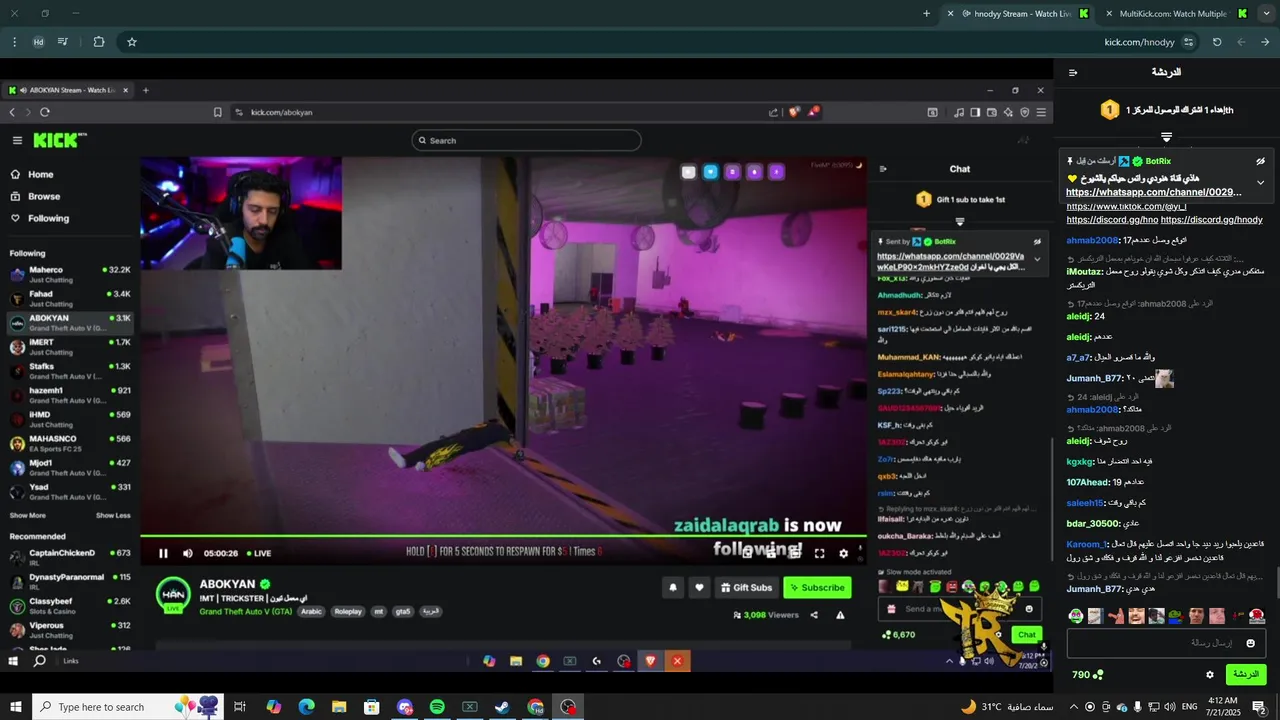Image resolution: width=1280 pixels, height=720 pixels.
Task: Open CaptainChickenD recommended channel
Action: 70,557
